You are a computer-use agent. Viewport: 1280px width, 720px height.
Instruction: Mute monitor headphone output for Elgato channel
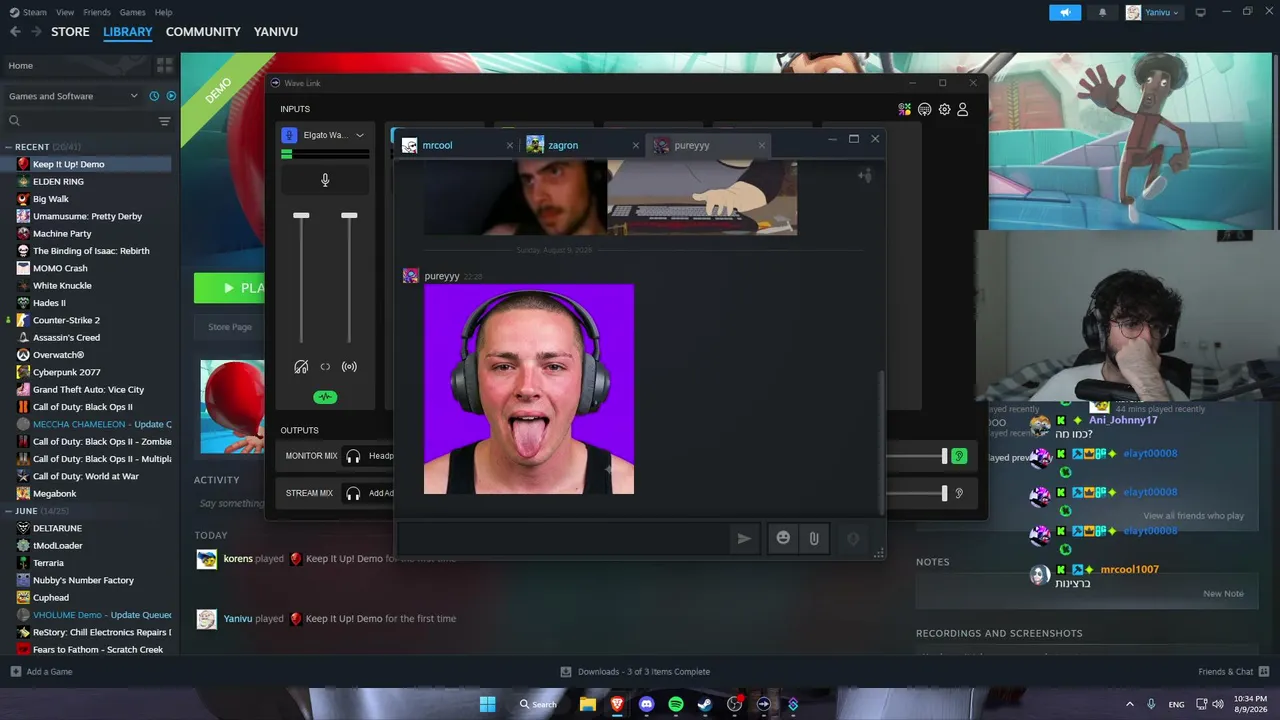[x=301, y=367]
